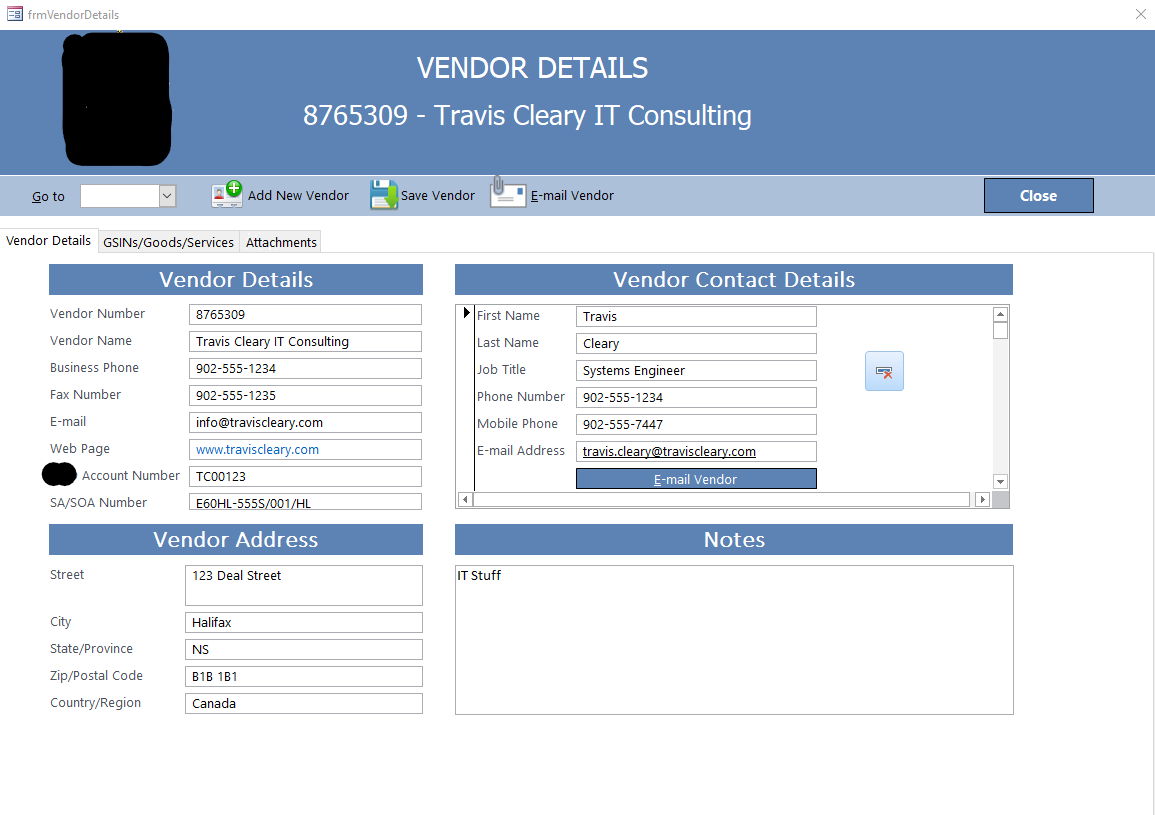The width and height of the screenshot is (1155, 815).
Task: Open the Attachments tab
Action: tap(281, 242)
